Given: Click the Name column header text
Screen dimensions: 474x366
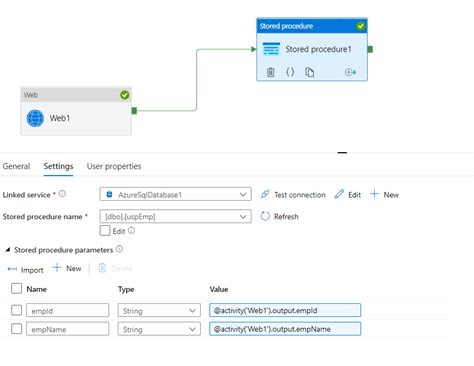Looking at the screenshot, I should (37, 289).
